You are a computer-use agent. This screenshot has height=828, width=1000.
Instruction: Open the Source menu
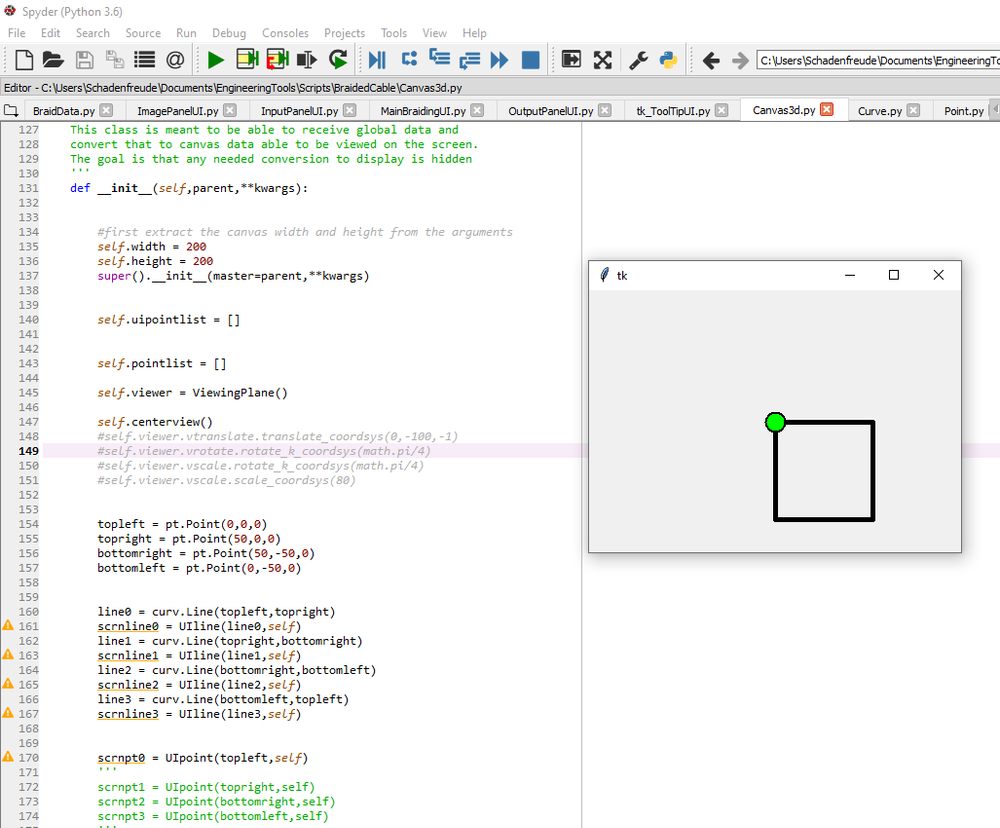pos(143,33)
